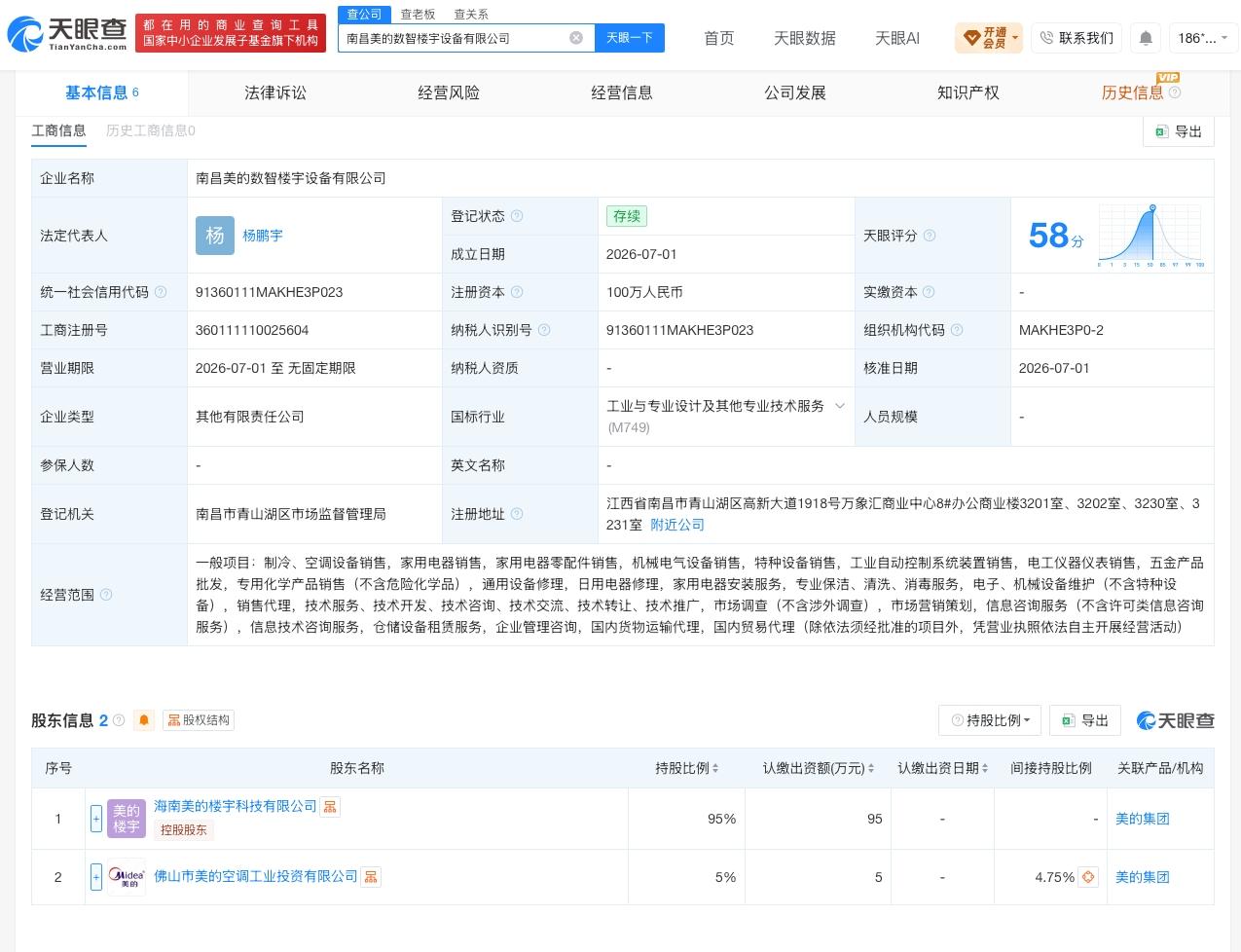Open the account dropdown 186*...
1241x952 pixels.
tap(1204, 38)
